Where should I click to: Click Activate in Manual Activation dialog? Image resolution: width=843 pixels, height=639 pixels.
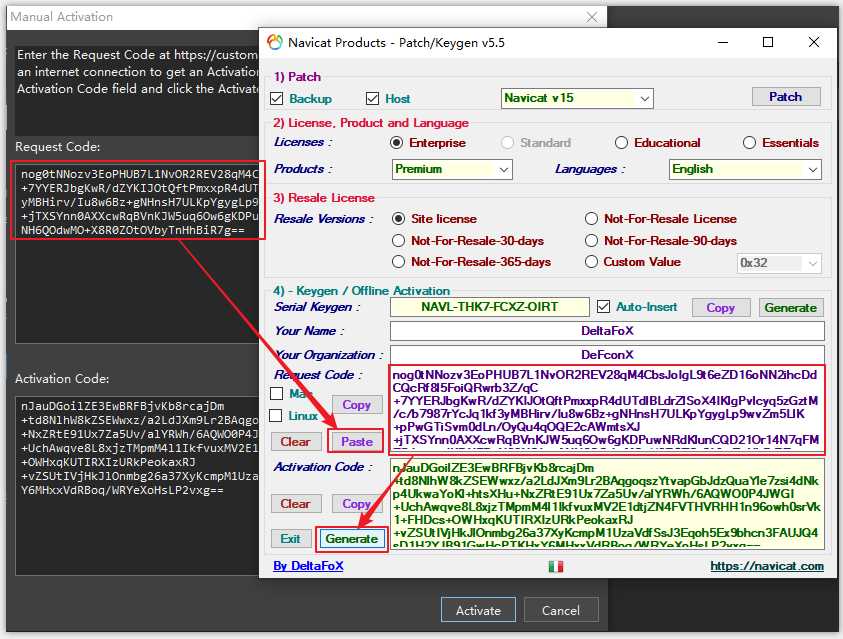478,611
